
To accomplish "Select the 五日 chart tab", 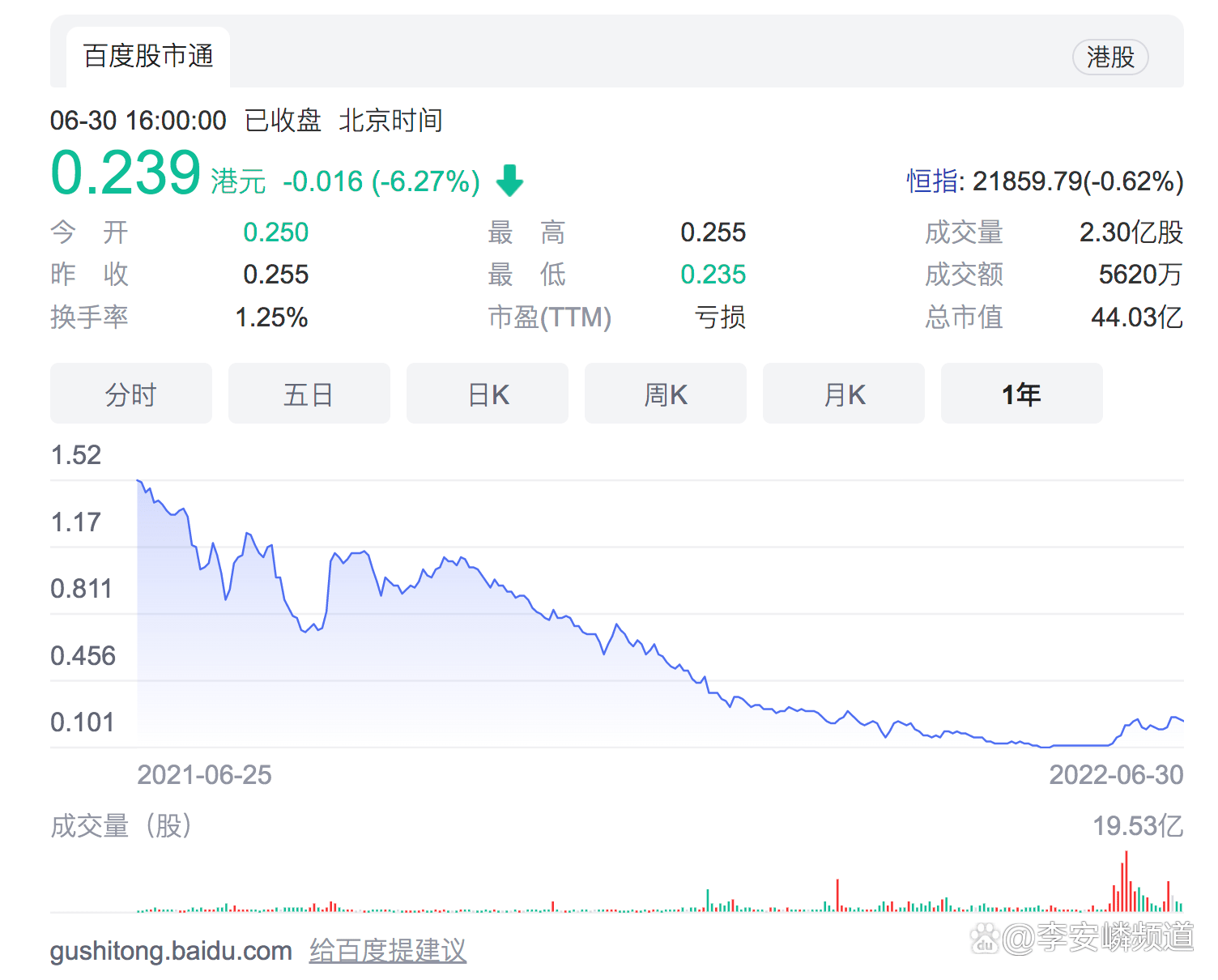I will tap(309, 394).
